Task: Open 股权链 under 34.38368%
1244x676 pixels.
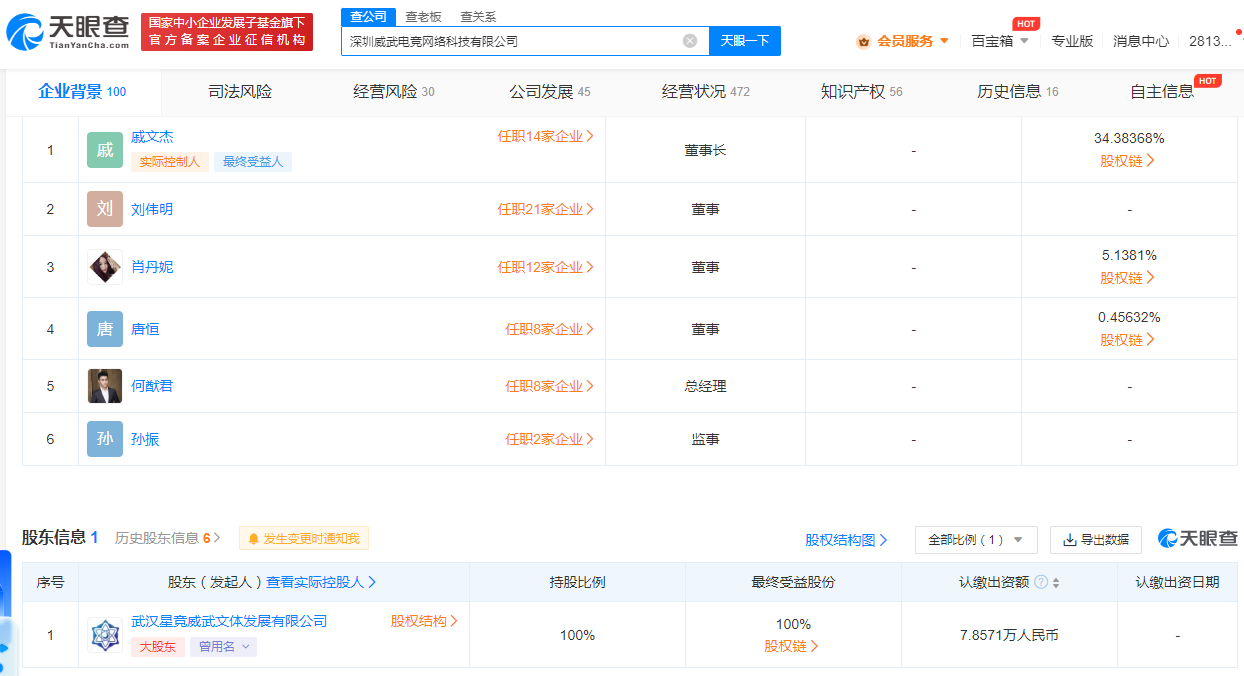Action: 1128,161
